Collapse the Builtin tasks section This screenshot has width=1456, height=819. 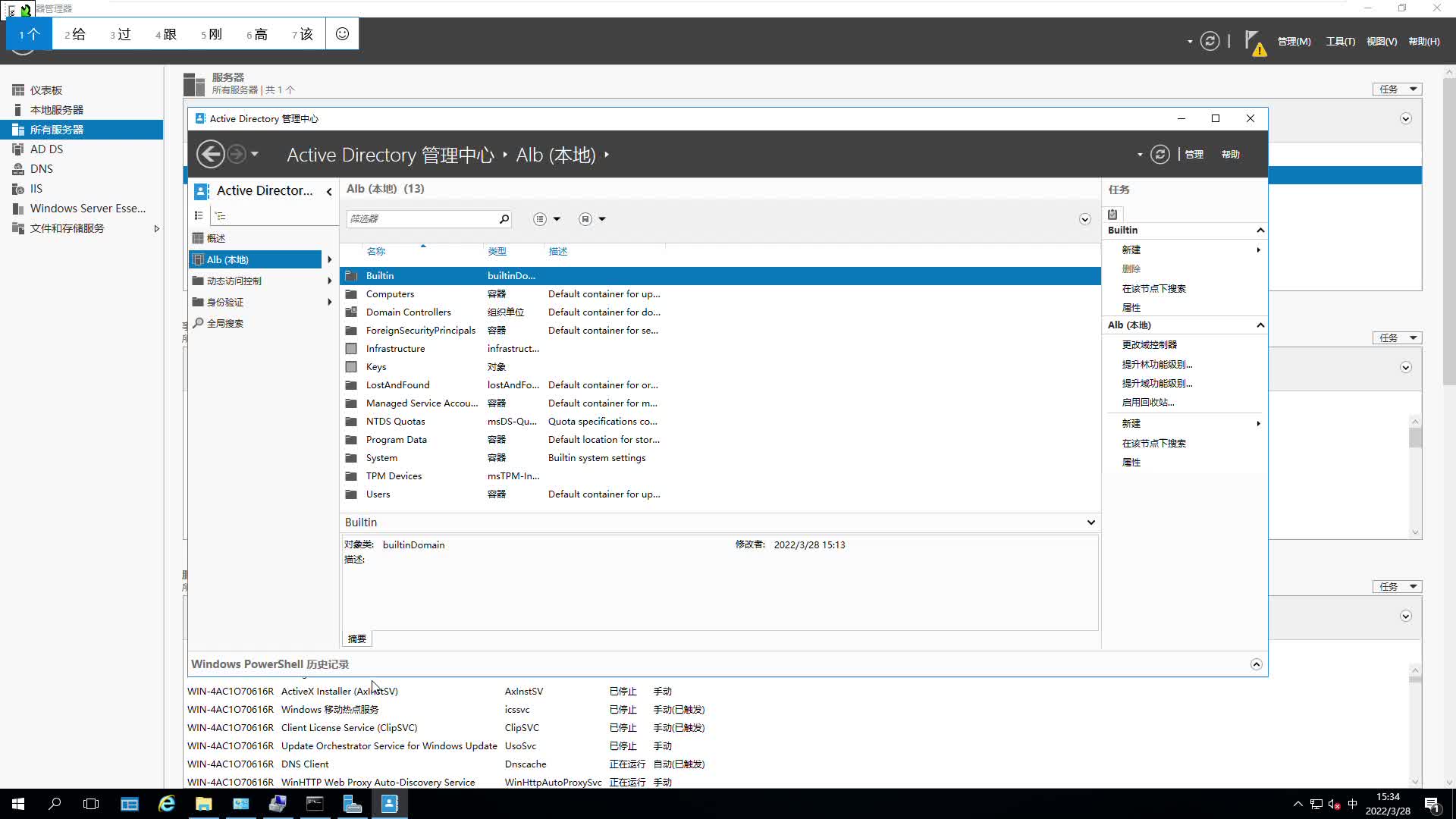pyautogui.click(x=1260, y=231)
